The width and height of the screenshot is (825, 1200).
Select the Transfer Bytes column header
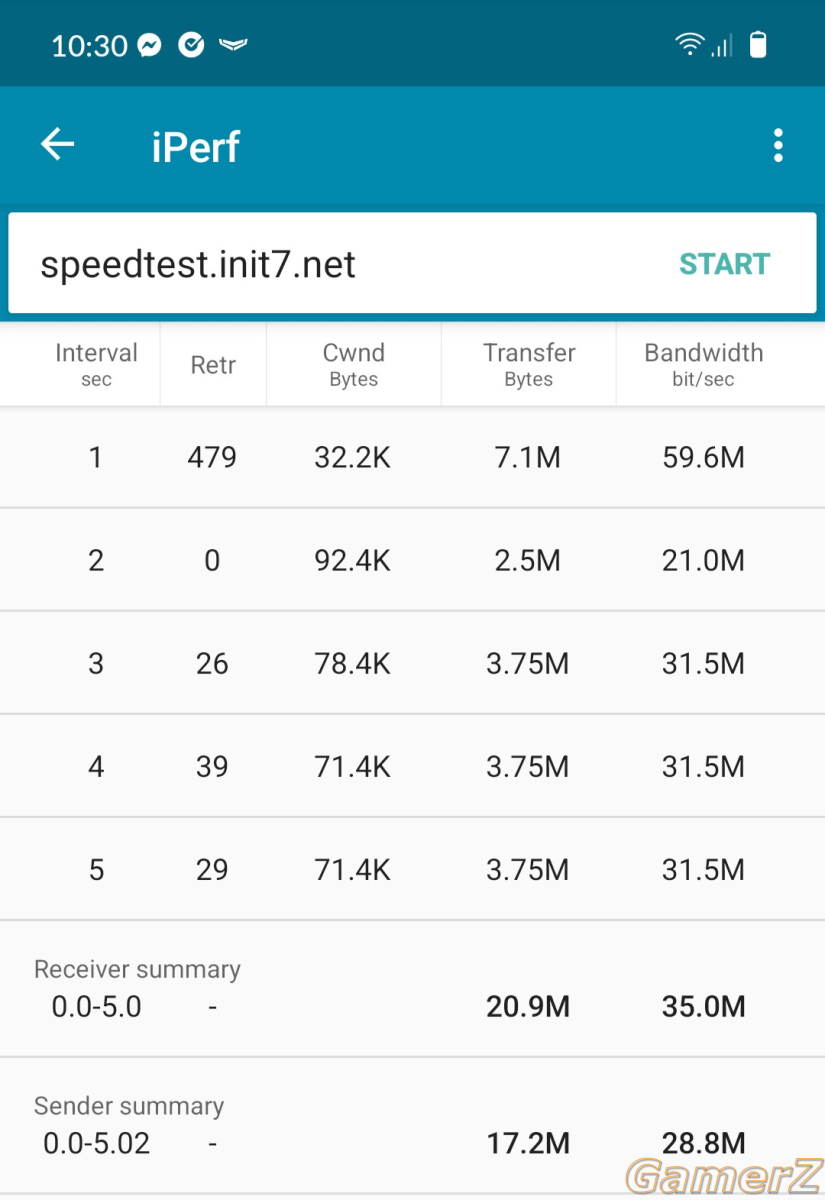coord(529,364)
